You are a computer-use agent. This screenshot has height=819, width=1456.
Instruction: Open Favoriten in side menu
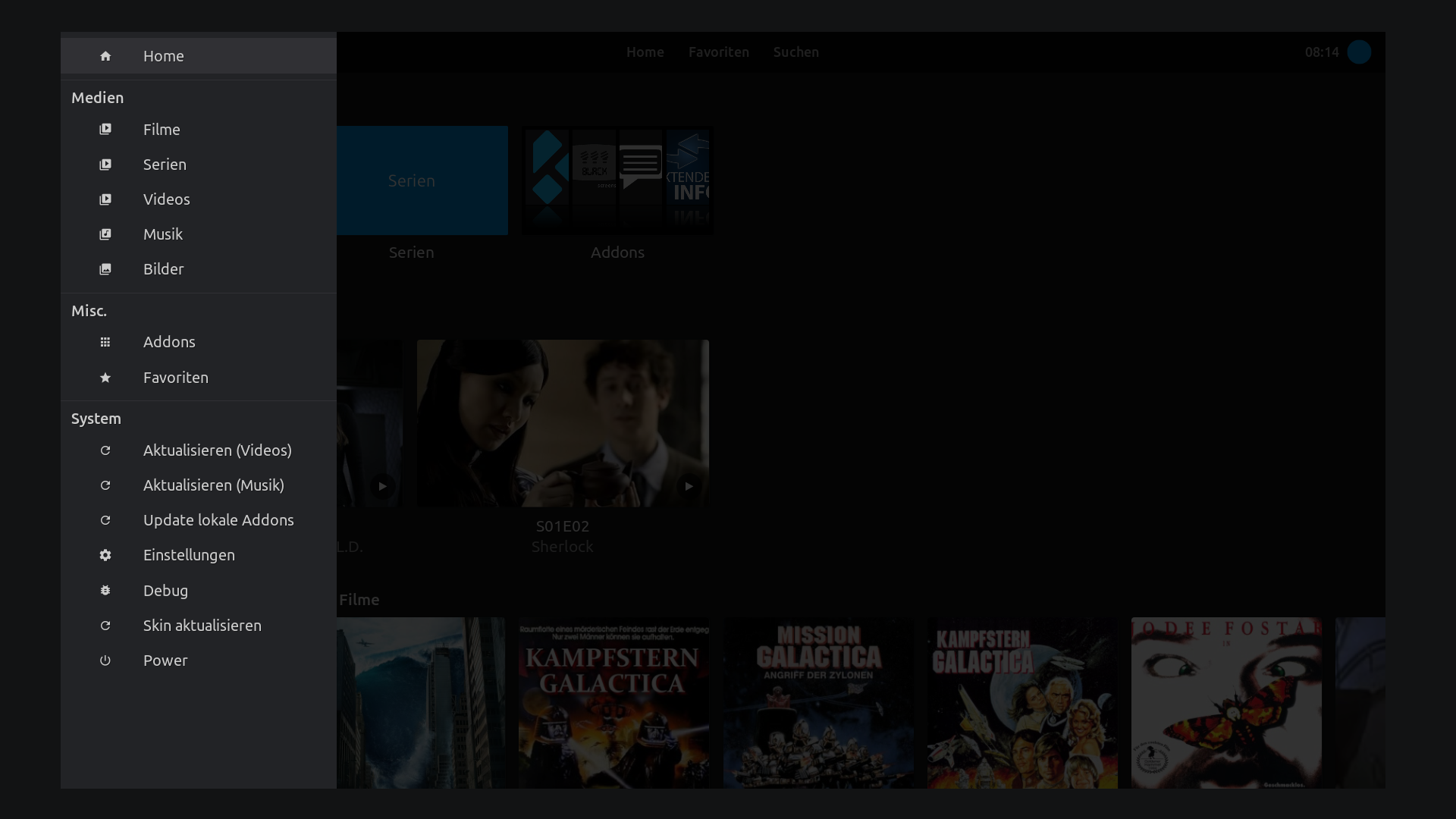(199, 378)
